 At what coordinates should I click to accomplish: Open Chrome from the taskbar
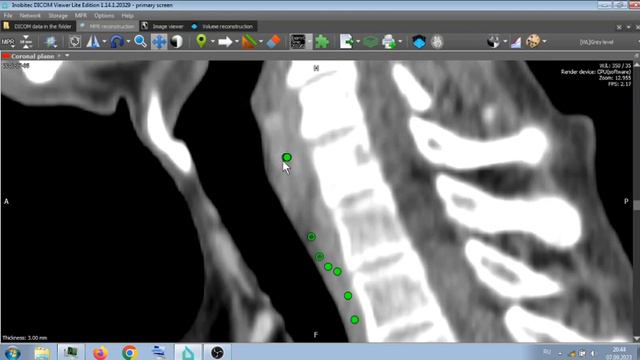pyautogui.click(x=129, y=352)
